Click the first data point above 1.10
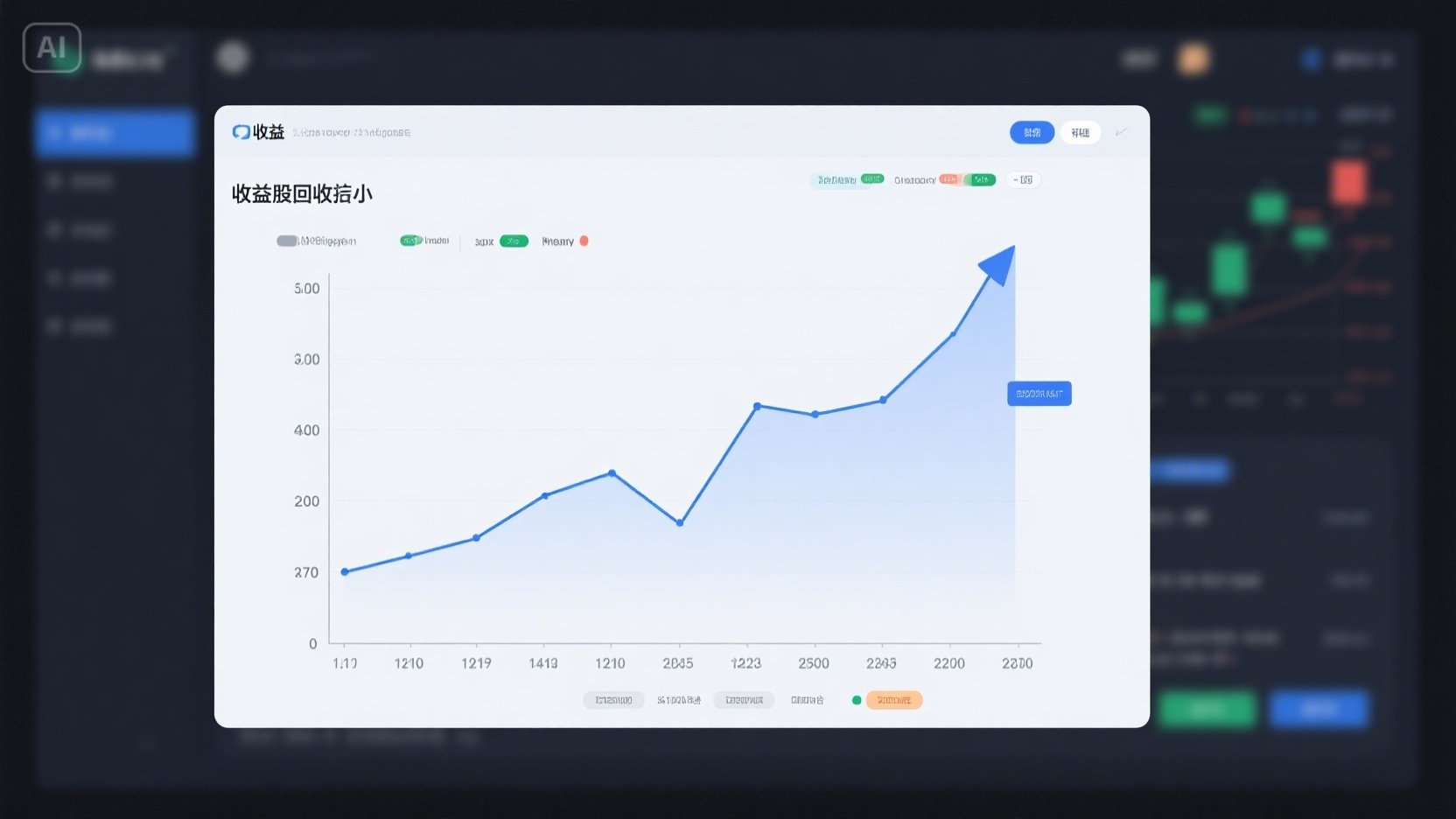Image resolution: width=1456 pixels, height=819 pixels. point(345,572)
